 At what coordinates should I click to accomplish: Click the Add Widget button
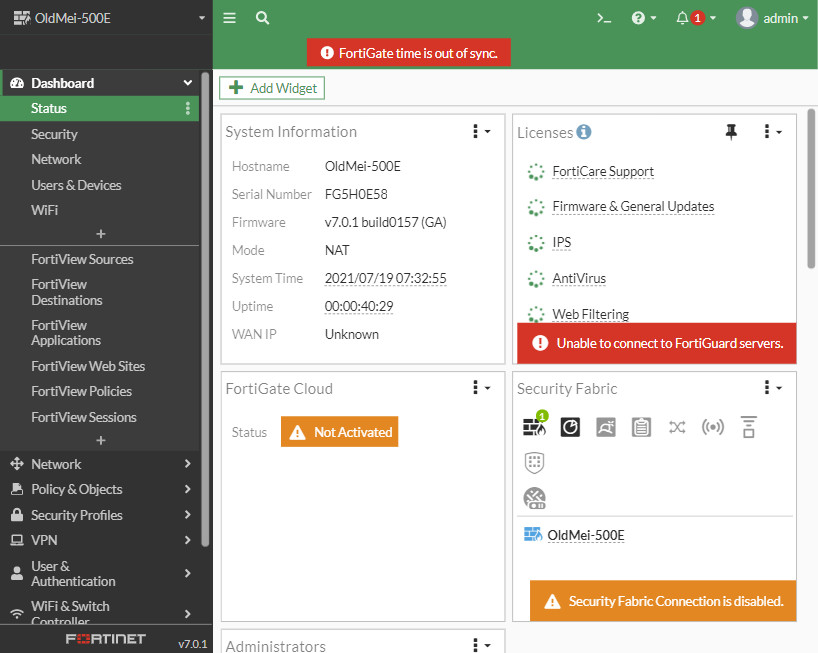pyautogui.click(x=272, y=88)
